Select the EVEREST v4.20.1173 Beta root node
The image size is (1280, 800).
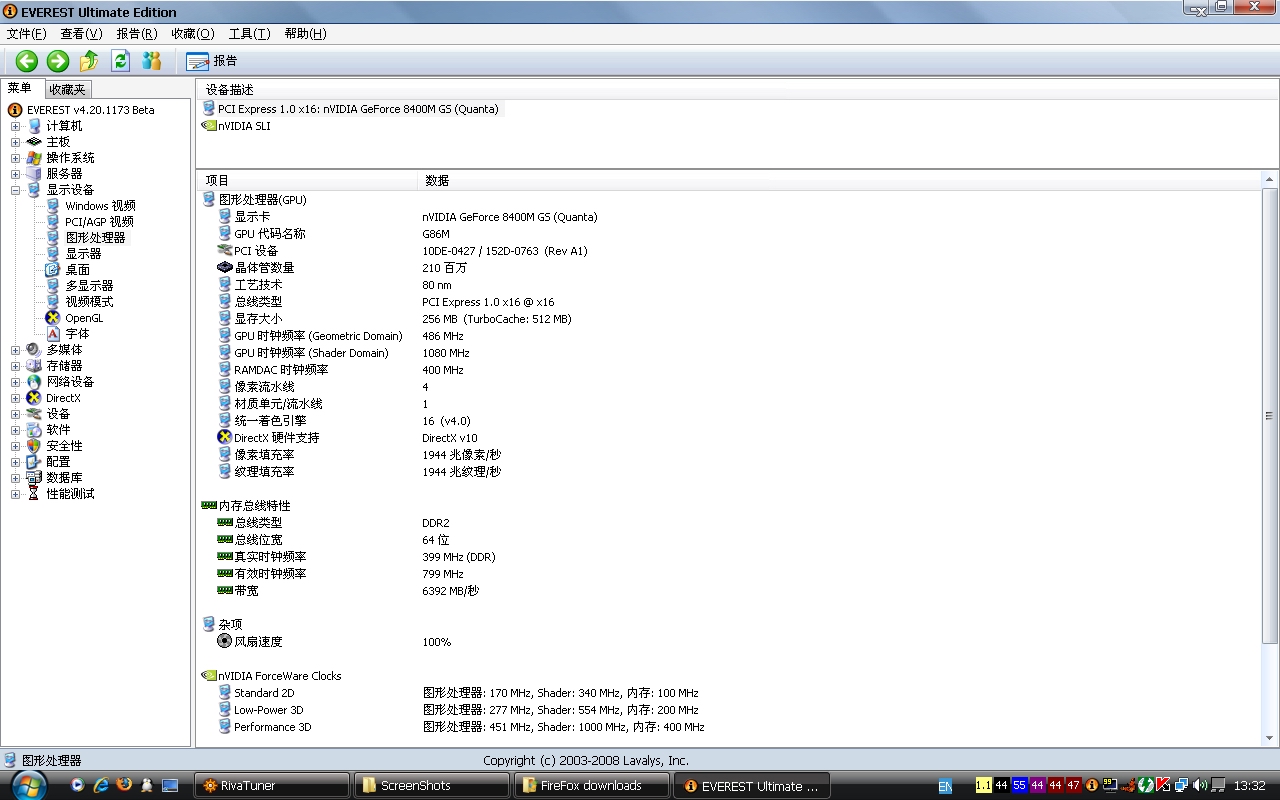click(x=90, y=110)
